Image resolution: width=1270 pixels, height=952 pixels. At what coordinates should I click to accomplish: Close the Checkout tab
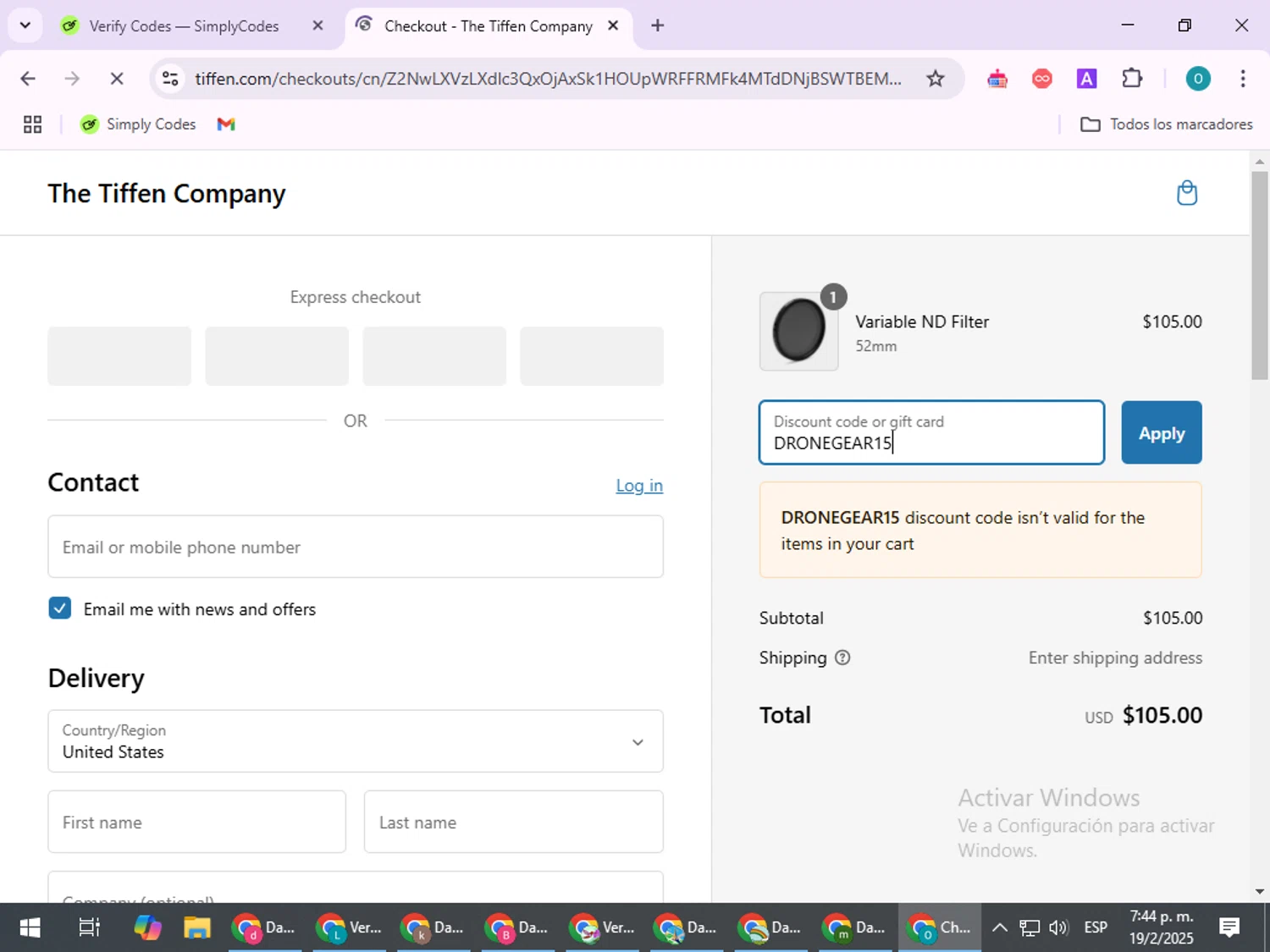tap(613, 25)
